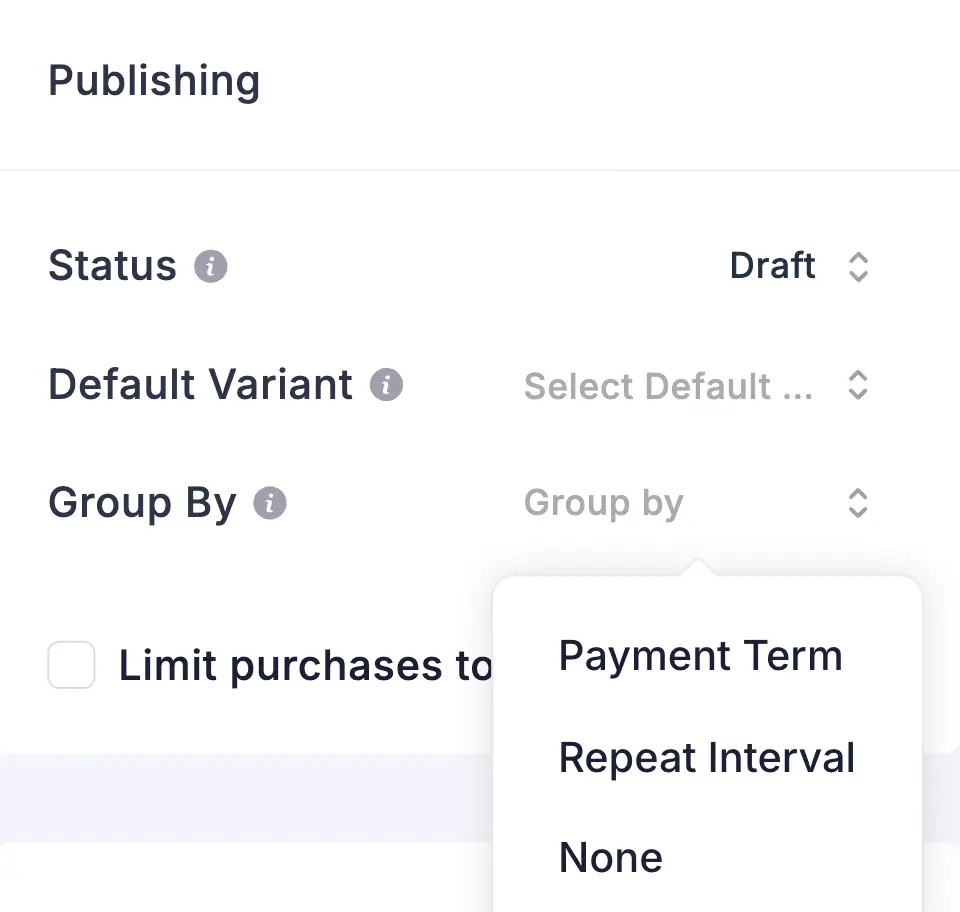Click the divider line under Publishing
This screenshot has height=912, width=960.
point(480,170)
